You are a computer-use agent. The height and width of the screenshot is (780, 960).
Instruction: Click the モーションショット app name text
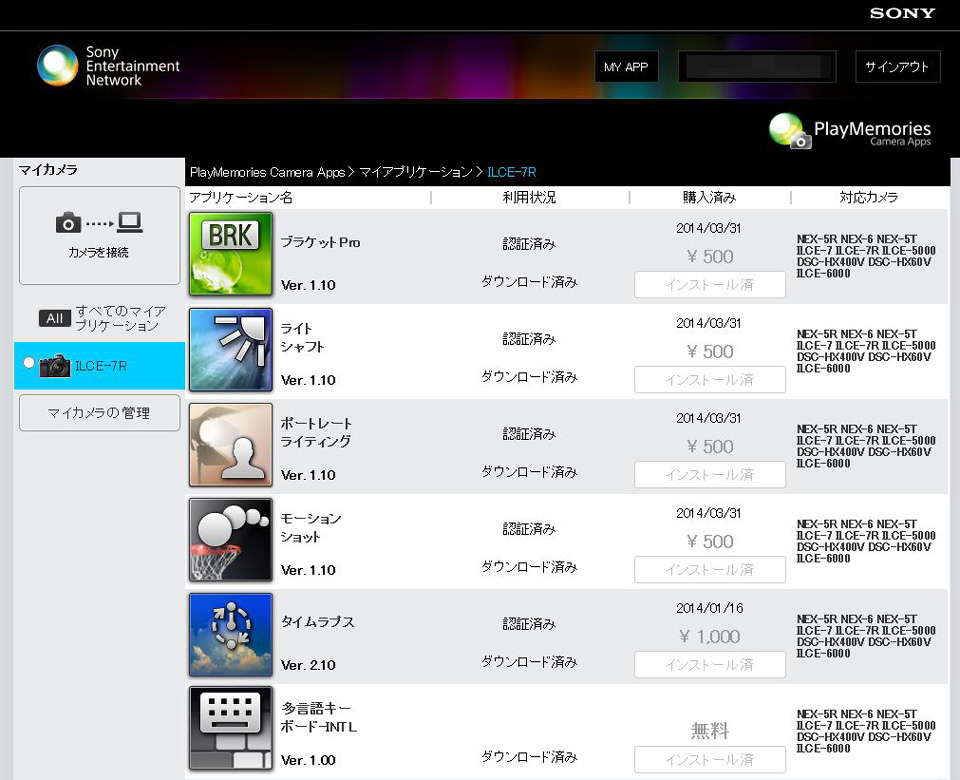tap(311, 528)
